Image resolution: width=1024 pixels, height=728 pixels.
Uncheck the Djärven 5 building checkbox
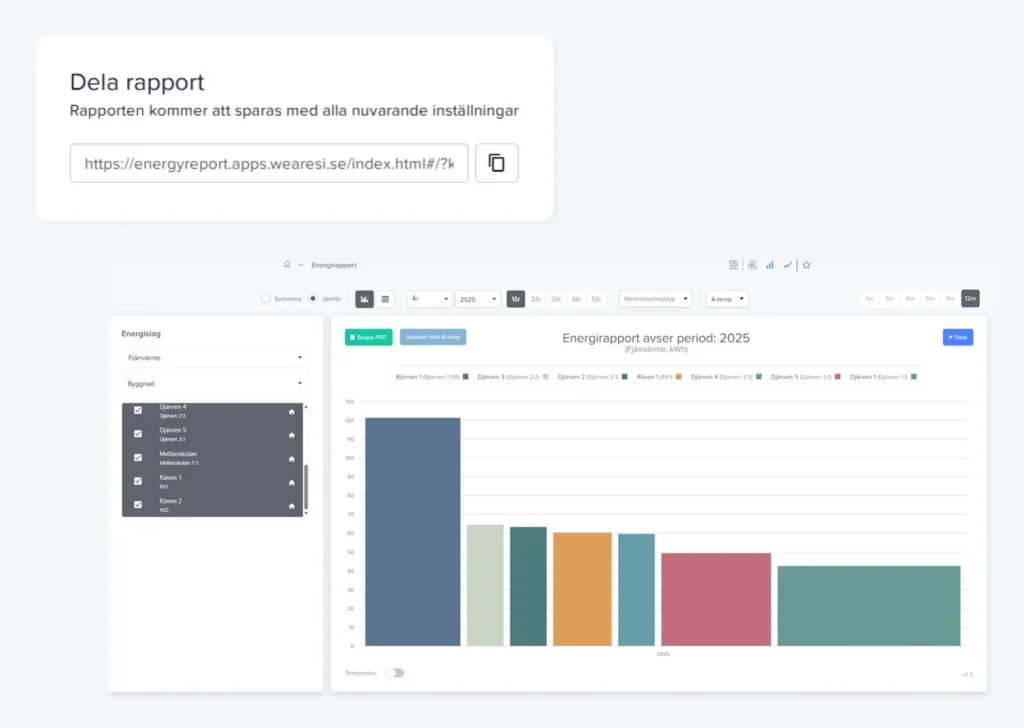pos(138,434)
